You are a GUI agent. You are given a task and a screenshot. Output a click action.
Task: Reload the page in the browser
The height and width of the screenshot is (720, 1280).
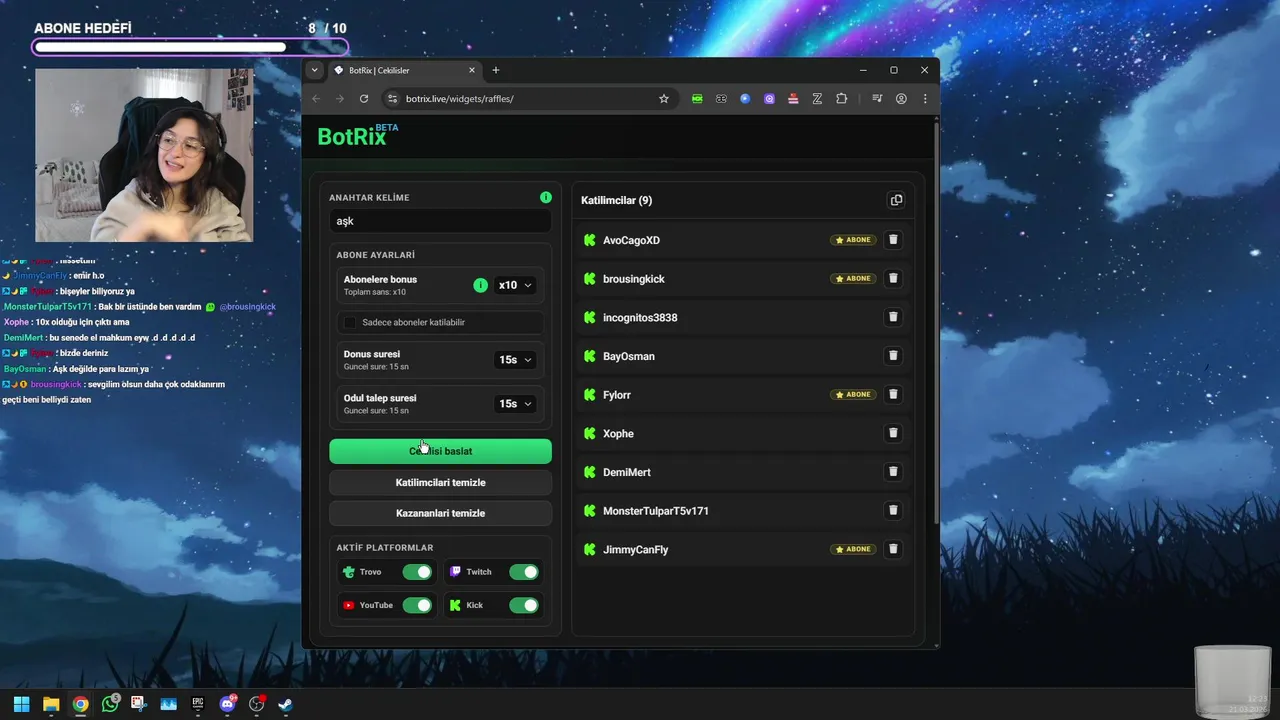tap(364, 99)
